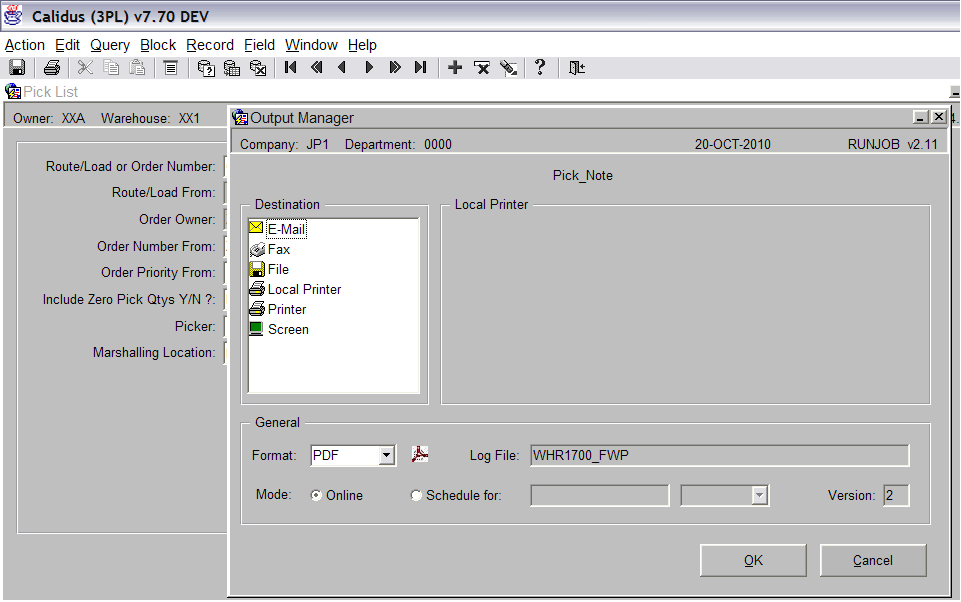Open the Action menu

click(x=25, y=45)
